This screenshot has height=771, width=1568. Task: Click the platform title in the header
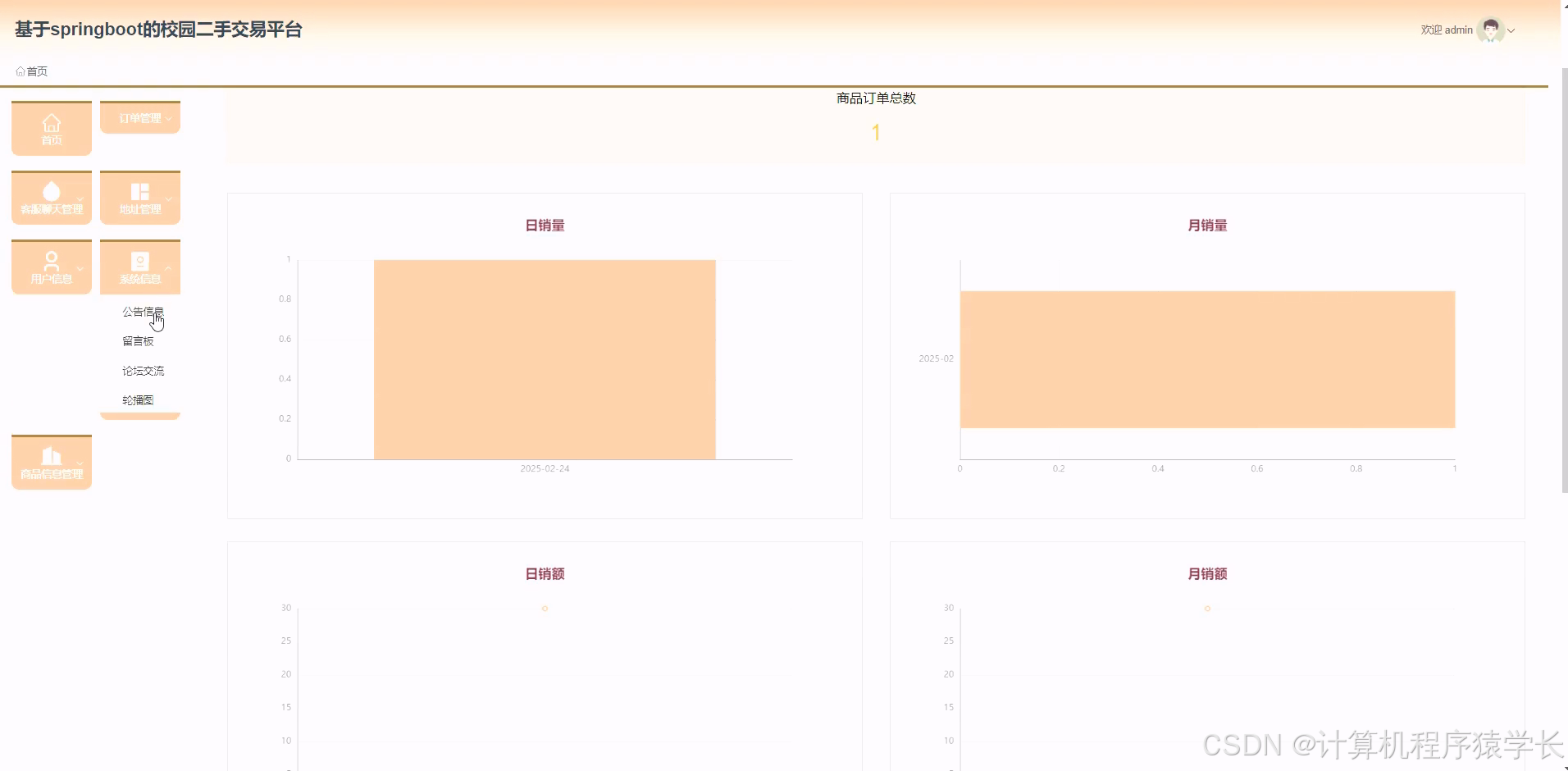(x=158, y=30)
